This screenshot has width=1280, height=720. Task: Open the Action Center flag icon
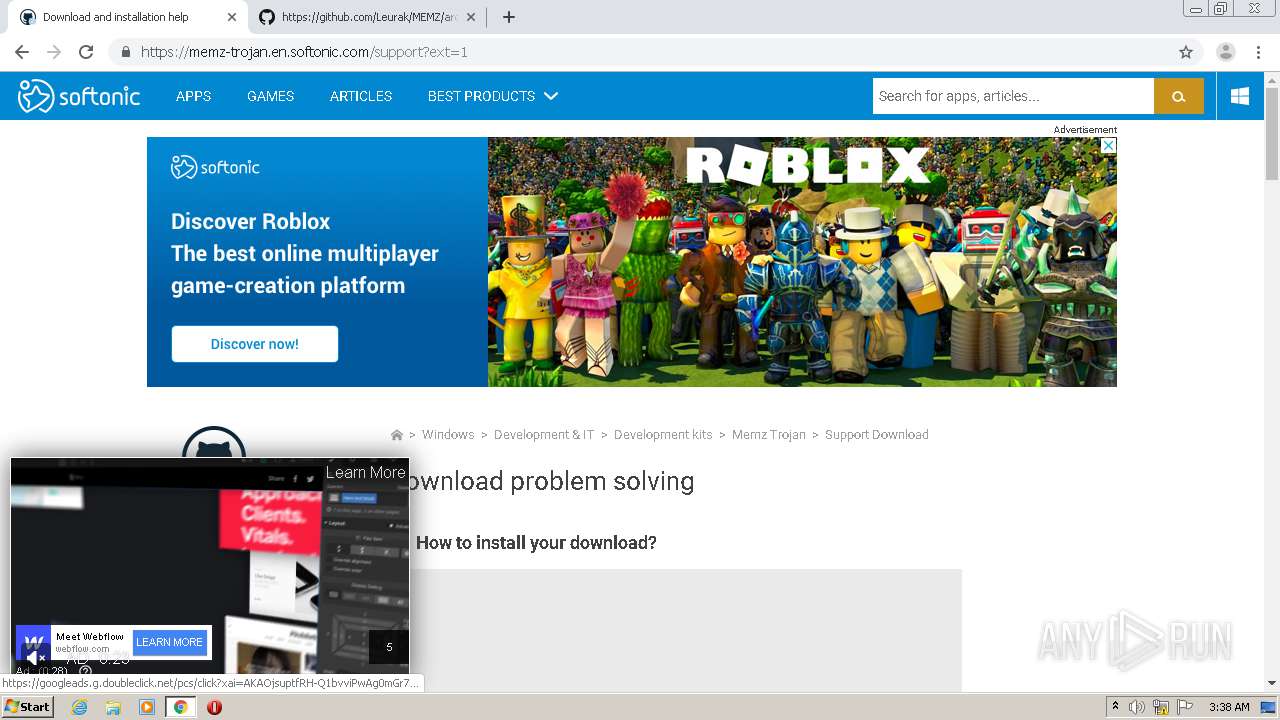click(1185, 707)
